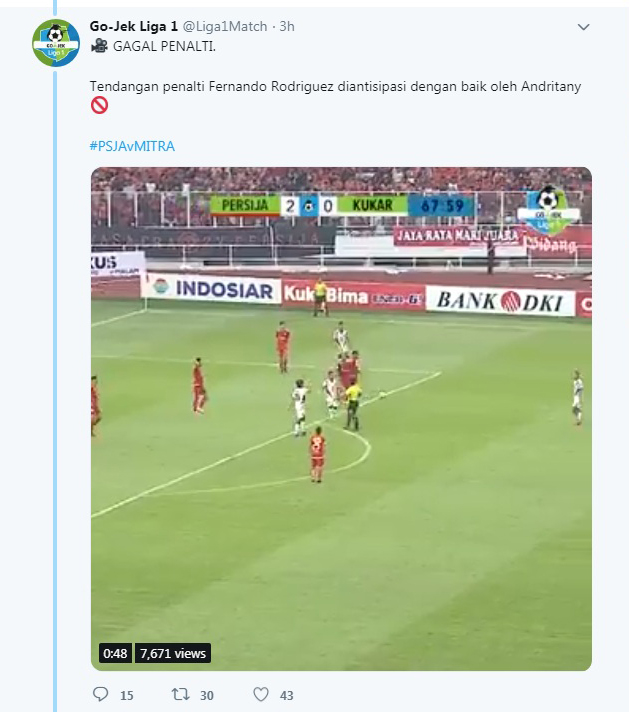Click the @Liga1Match handle

[225, 26]
